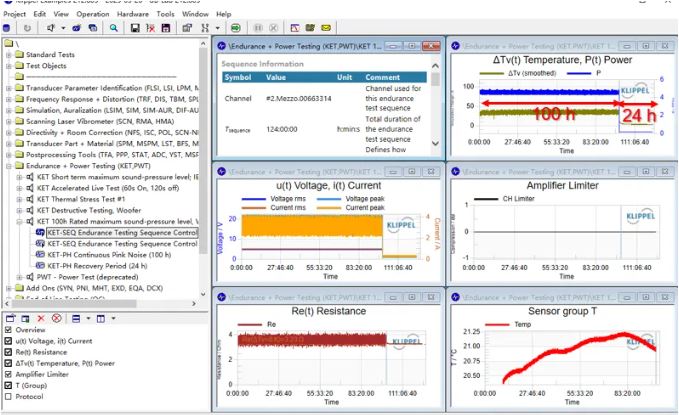Open the Tools menu

tap(165, 14)
